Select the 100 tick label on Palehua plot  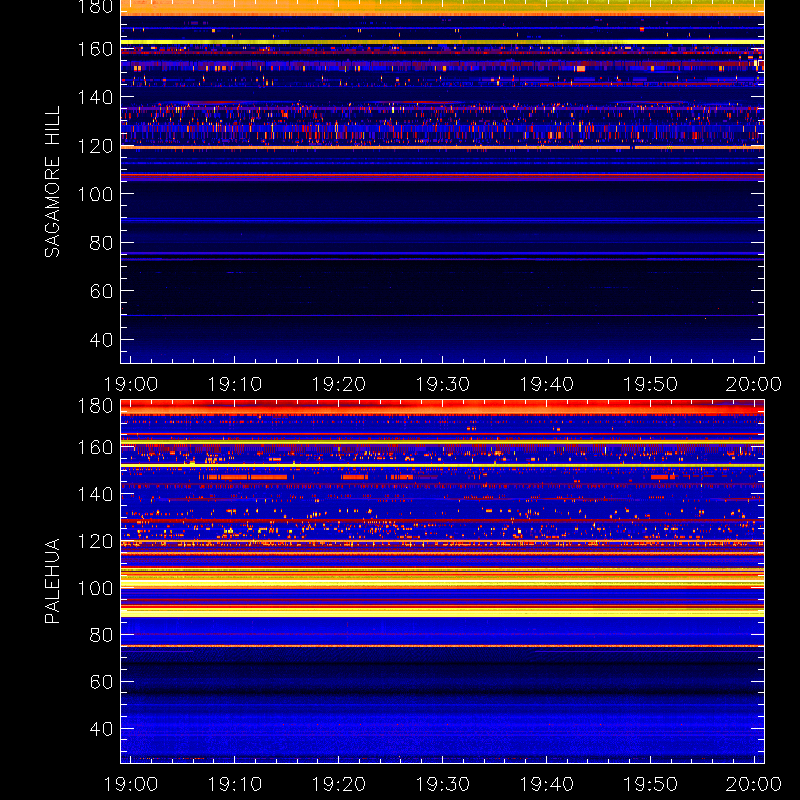click(95, 588)
